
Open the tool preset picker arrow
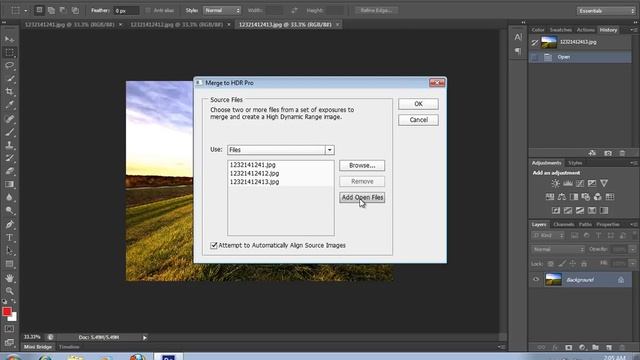coord(25,11)
